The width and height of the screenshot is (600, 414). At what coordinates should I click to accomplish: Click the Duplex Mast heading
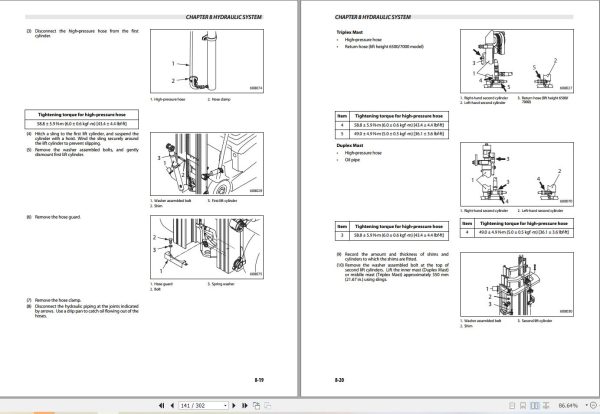pos(350,146)
